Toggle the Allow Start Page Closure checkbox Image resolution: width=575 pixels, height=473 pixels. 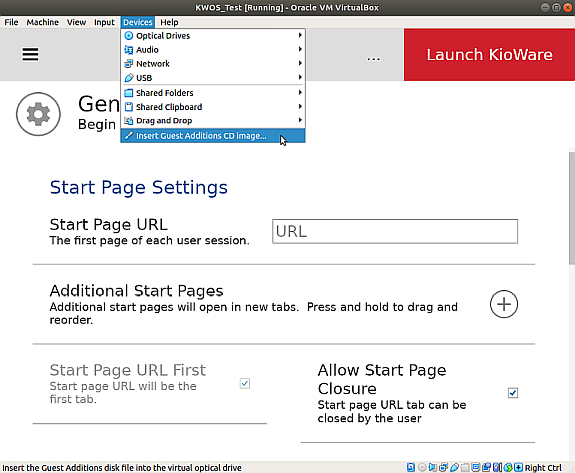(513, 393)
